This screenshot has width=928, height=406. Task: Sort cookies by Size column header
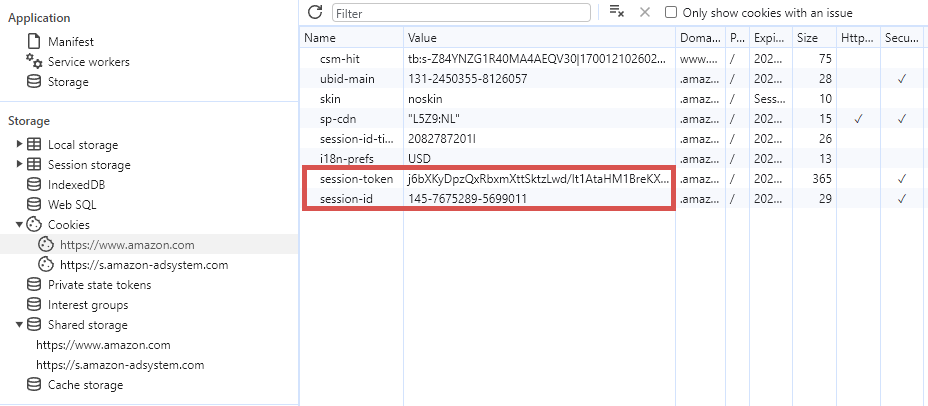tap(806, 38)
